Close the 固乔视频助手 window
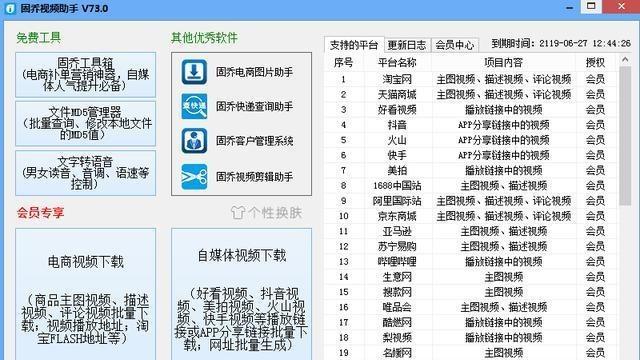The width and height of the screenshot is (640, 360). point(621,7)
